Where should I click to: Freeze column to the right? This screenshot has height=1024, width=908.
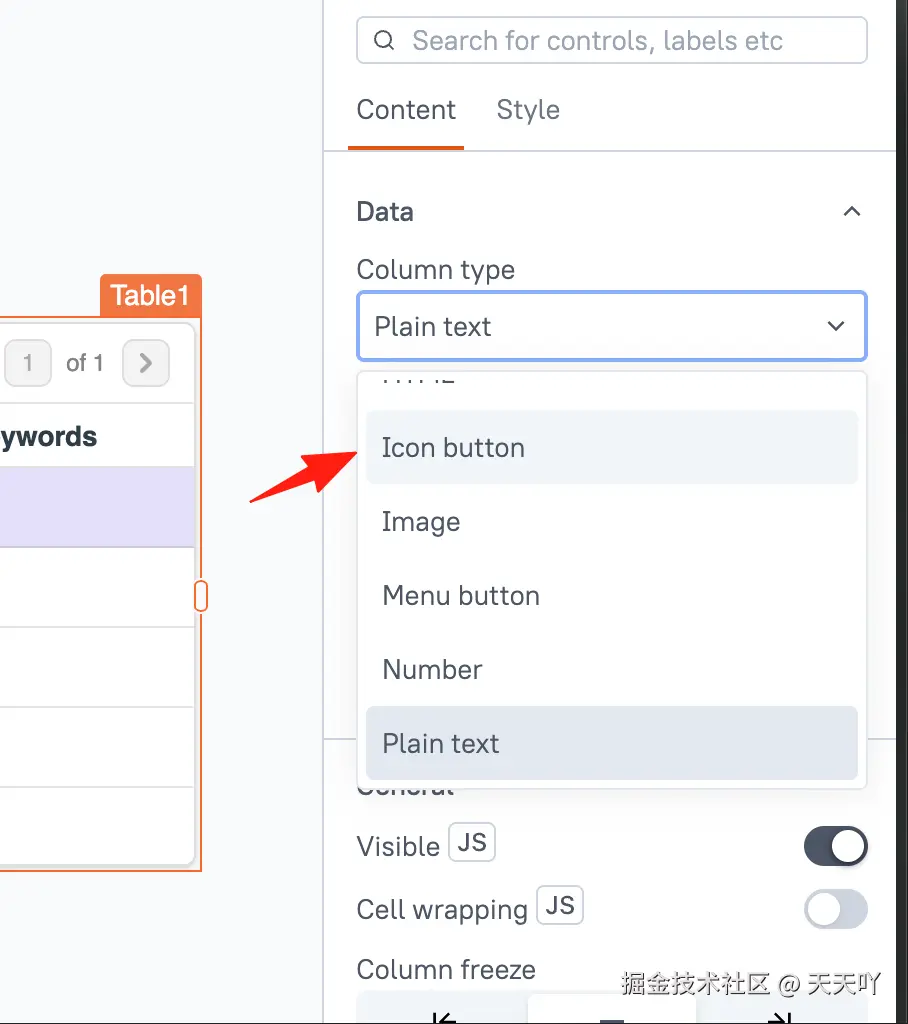(x=776, y=1014)
